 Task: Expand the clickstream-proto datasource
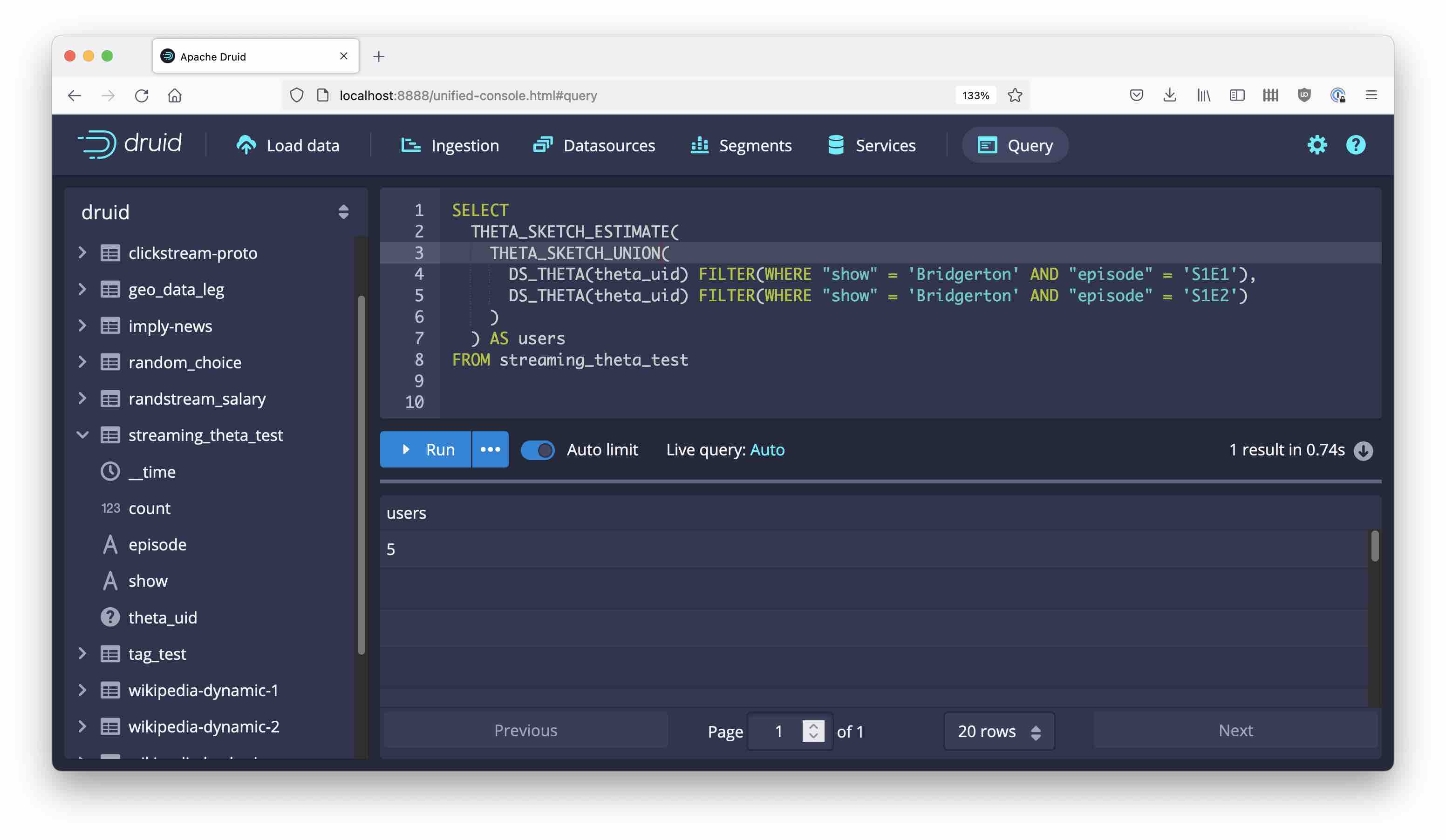pos(82,253)
